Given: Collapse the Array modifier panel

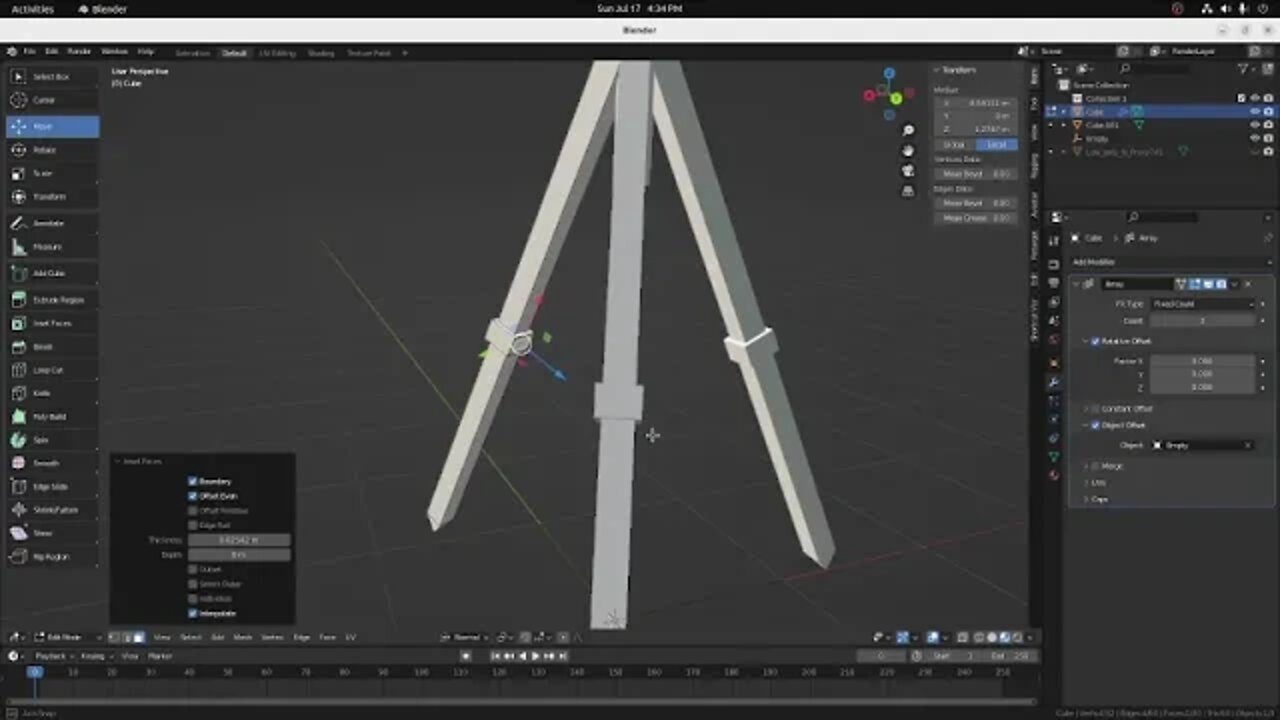Looking at the screenshot, I should coord(1076,284).
